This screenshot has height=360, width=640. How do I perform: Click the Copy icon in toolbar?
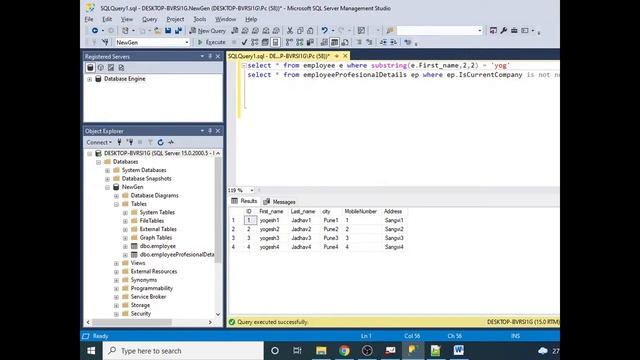300,31
